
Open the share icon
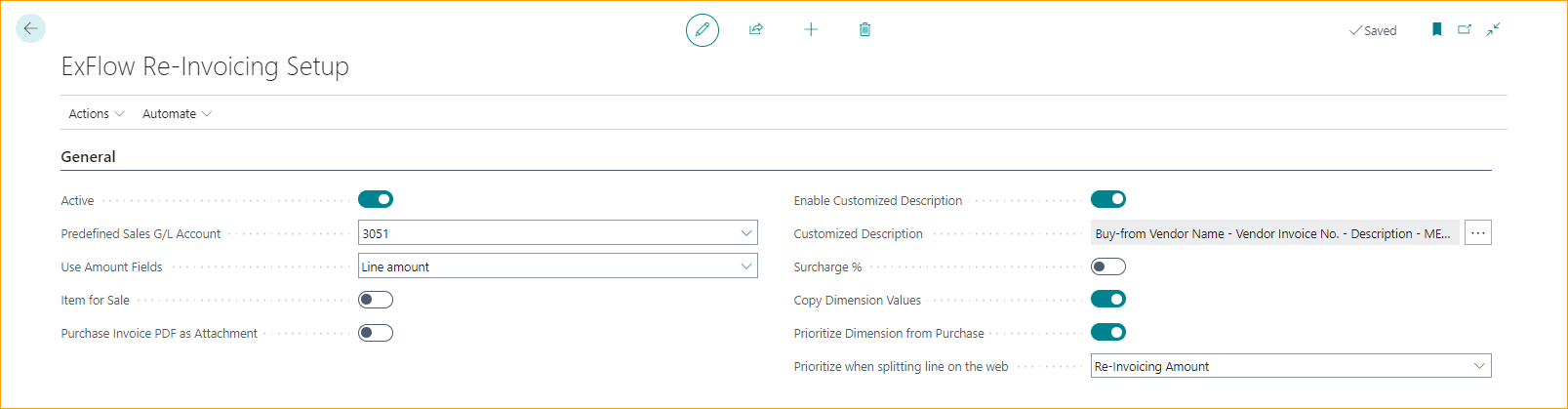click(756, 29)
